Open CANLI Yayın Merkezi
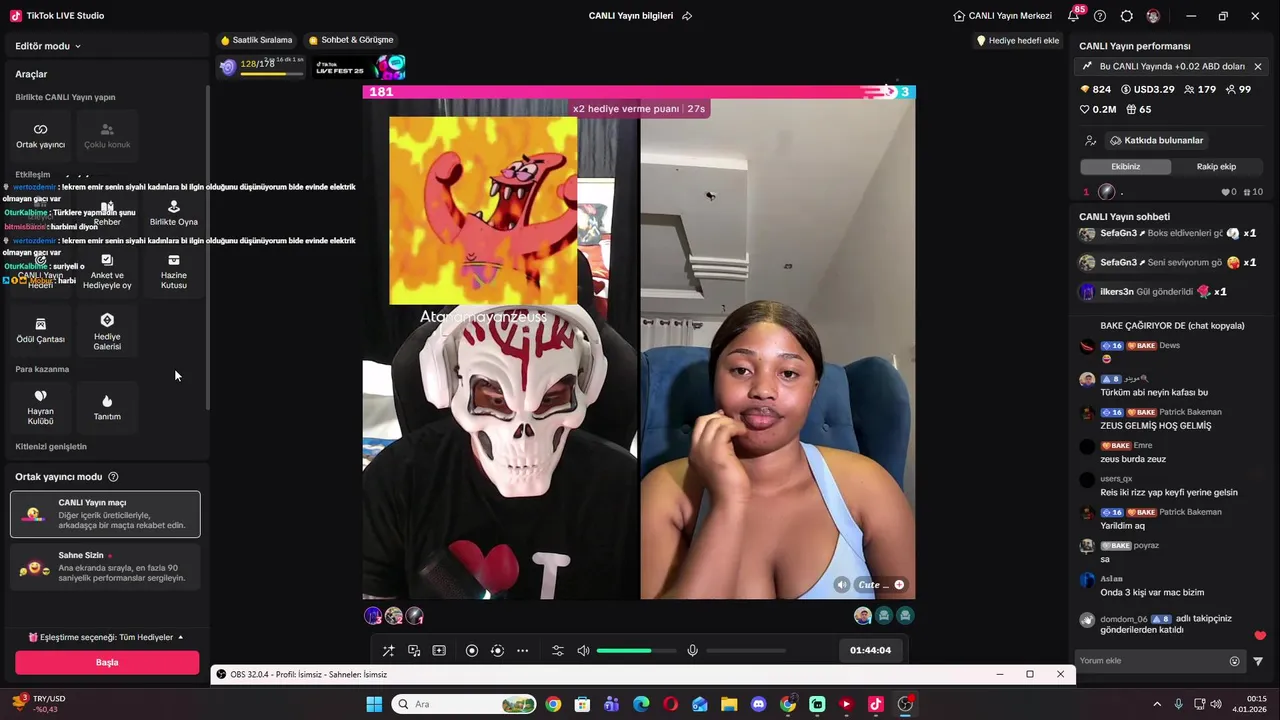The width and height of the screenshot is (1280, 720). click(1002, 16)
